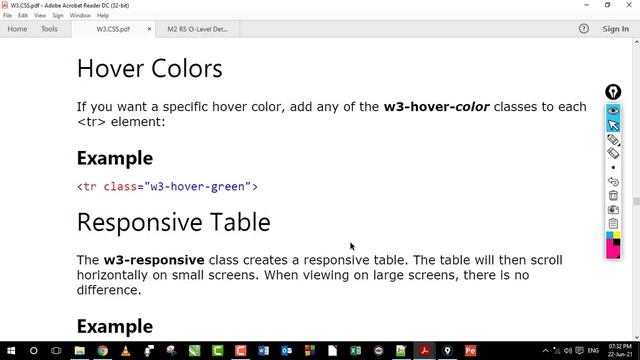Open Excel from taskbar
The height and width of the screenshot is (360, 640).
[356, 351]
